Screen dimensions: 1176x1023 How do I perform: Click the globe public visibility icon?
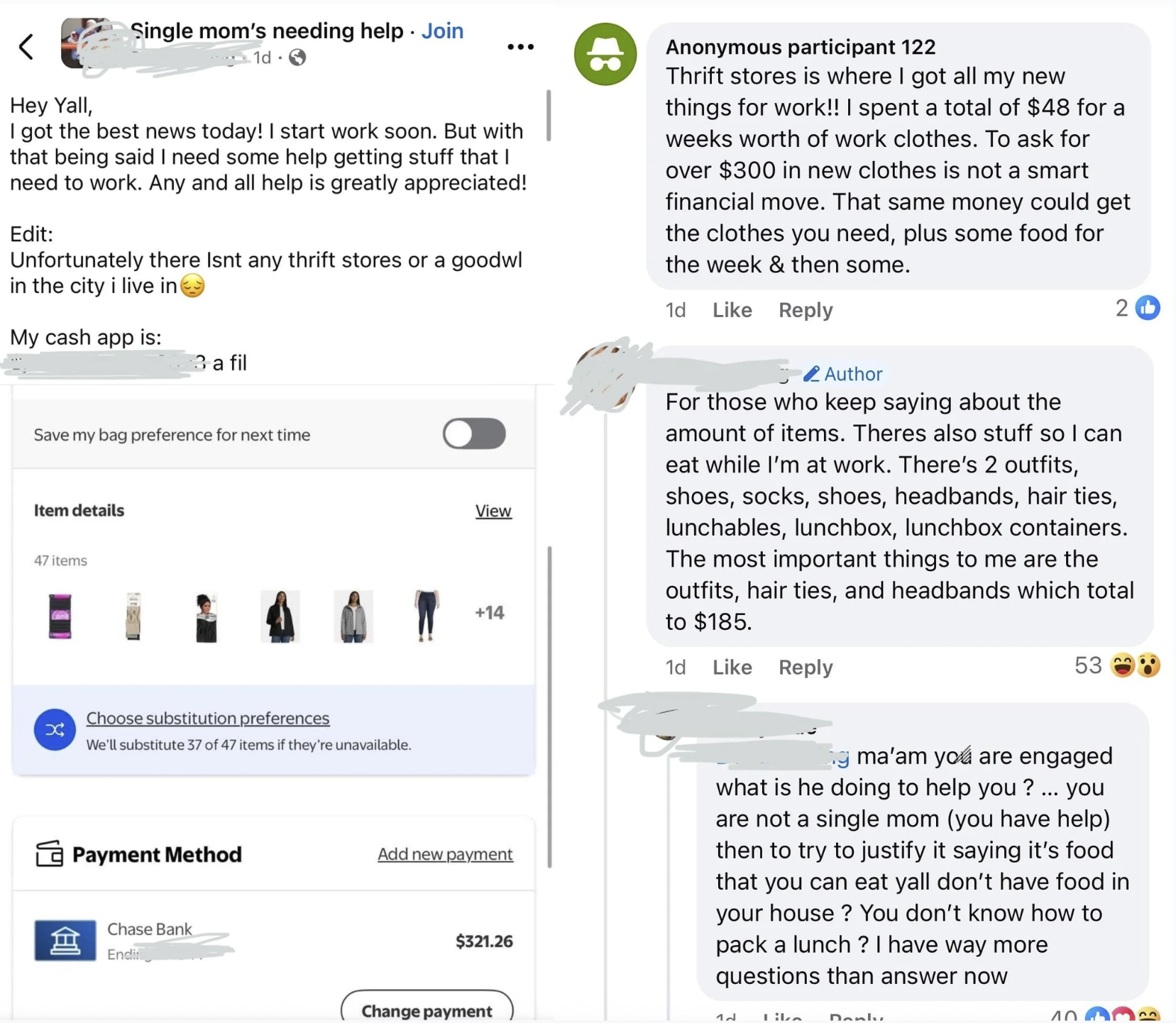[x=298, y=57]
